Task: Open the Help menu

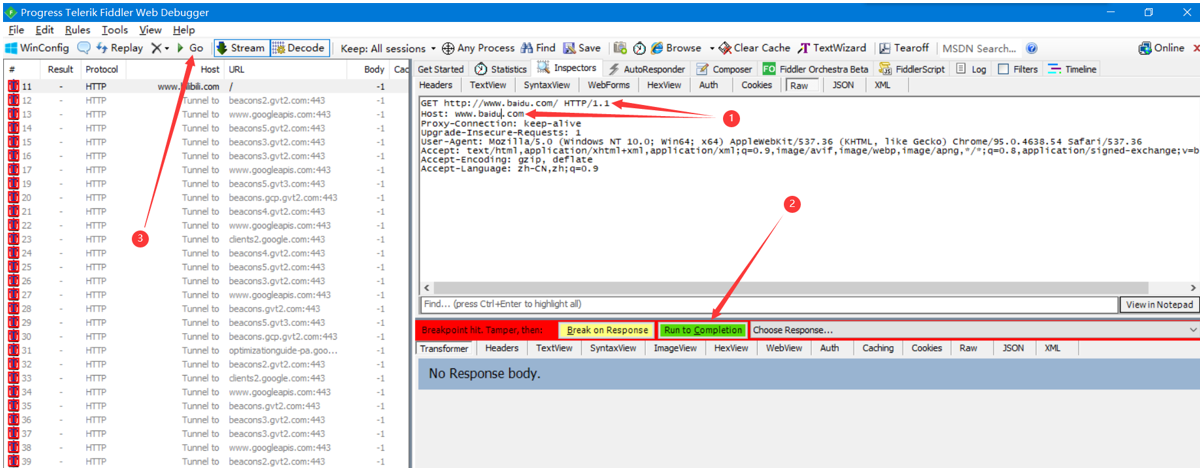Action: 184,30
